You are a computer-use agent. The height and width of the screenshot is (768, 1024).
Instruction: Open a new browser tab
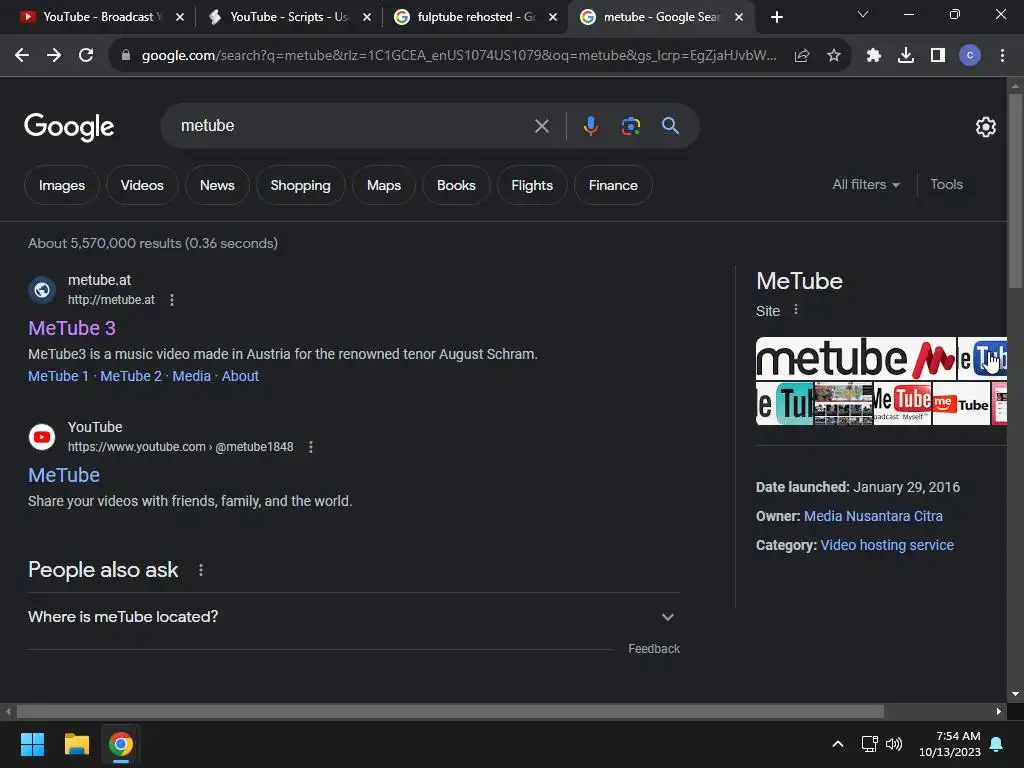pyautogui.click(x=776, y=17)
